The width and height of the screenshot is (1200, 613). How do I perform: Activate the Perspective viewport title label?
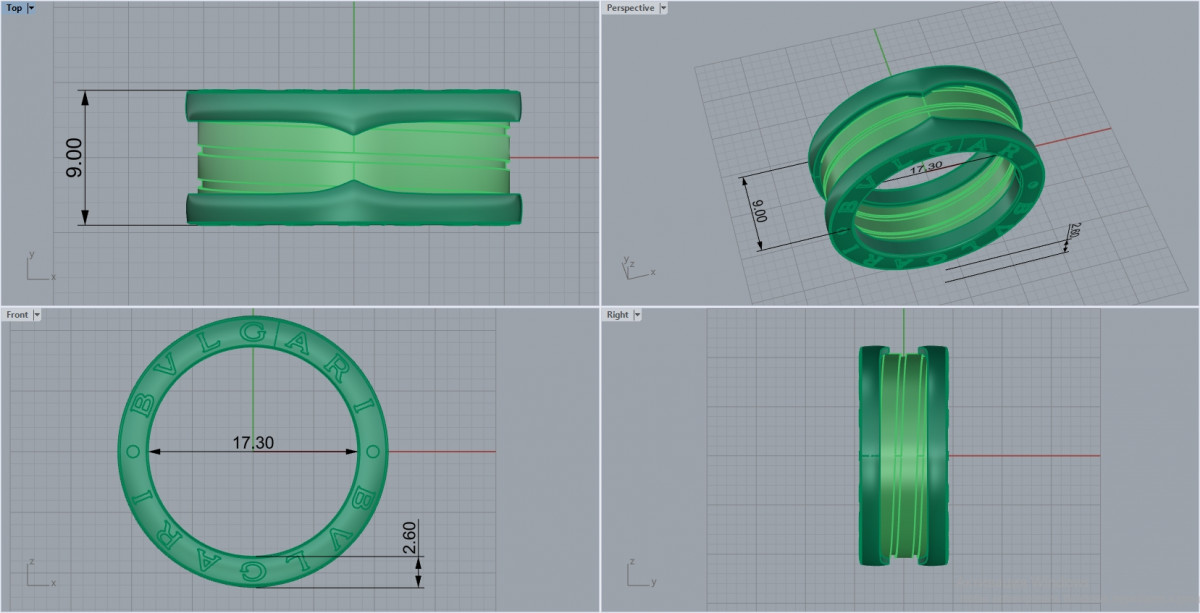click(x=630, y=8)
